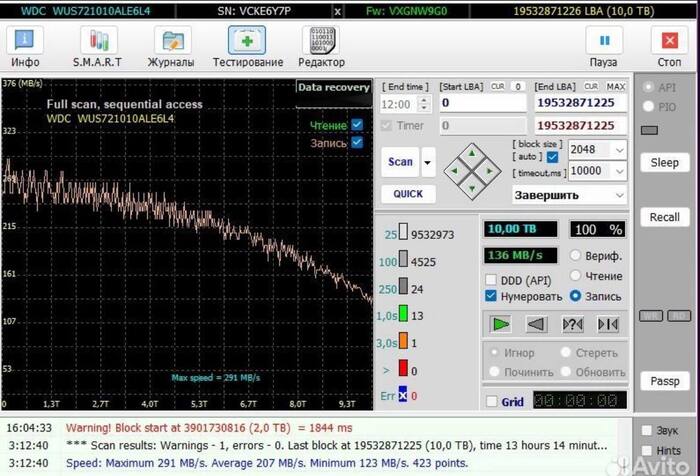
Task: Click the Пауза pause icon
Action: [x=604, y=41]
